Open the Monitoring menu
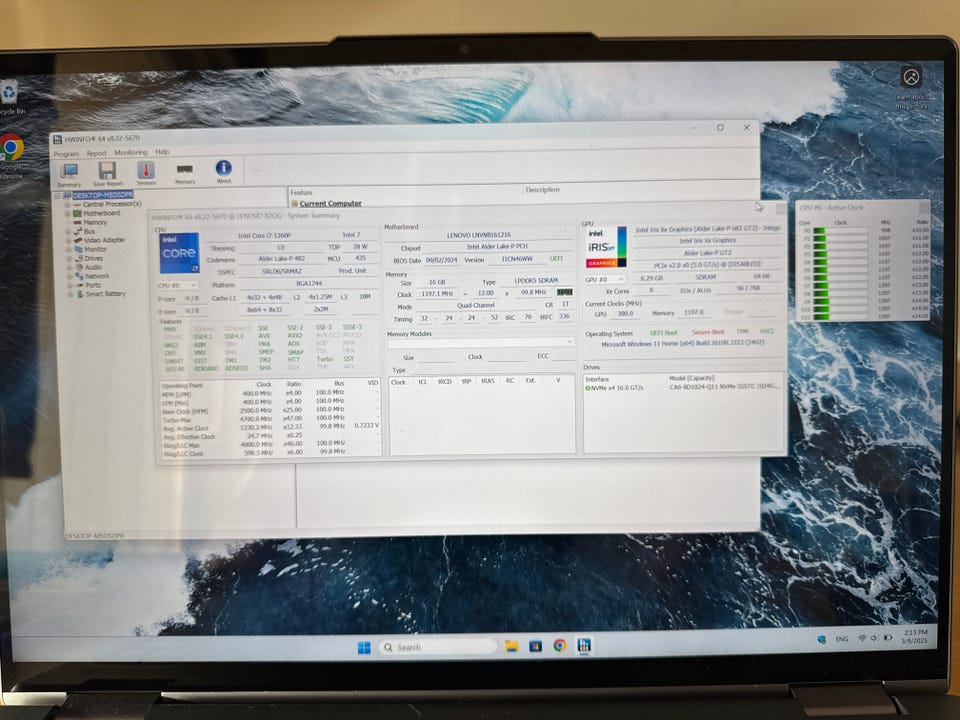Image resolution: width=960 pixels, height=720 pixels. tap(130, 152)
